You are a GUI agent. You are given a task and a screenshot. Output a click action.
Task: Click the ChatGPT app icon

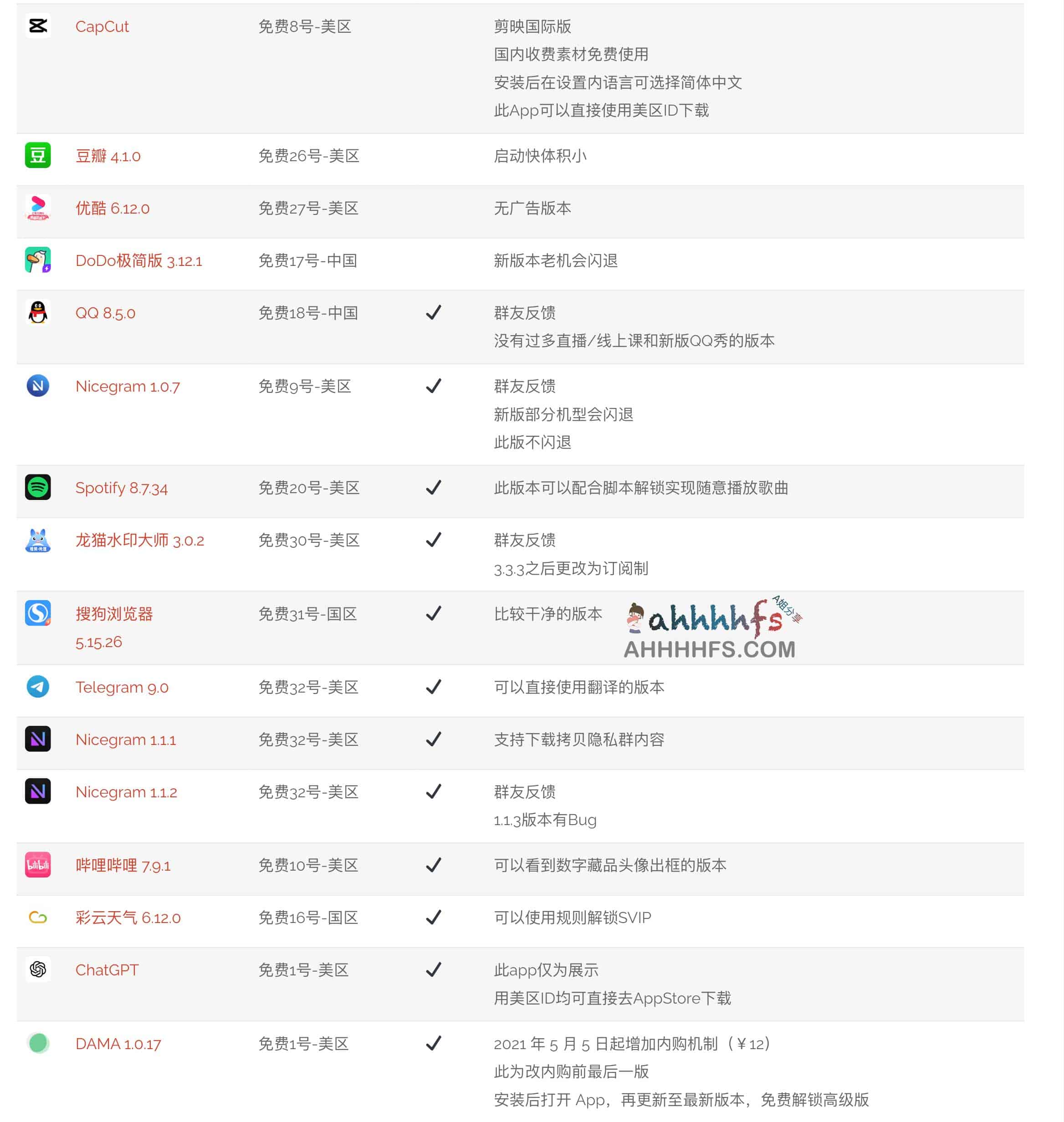tap(38, 969)
